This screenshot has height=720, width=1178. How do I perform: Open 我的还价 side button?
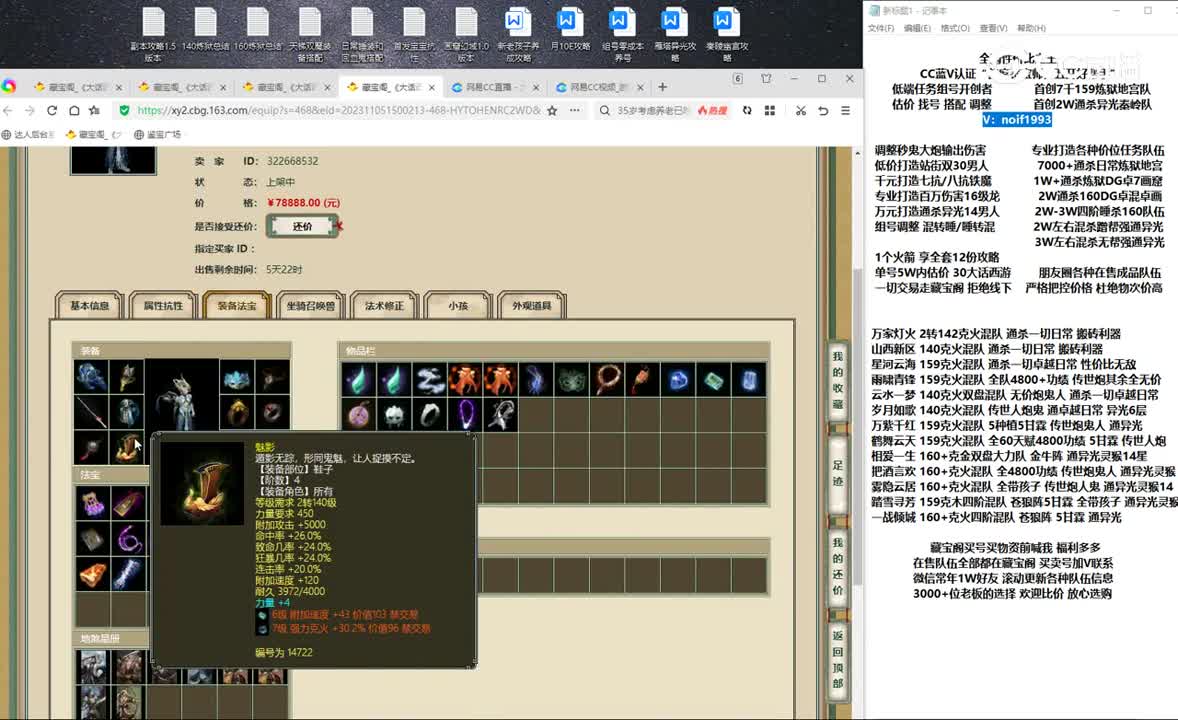[838, 566]
